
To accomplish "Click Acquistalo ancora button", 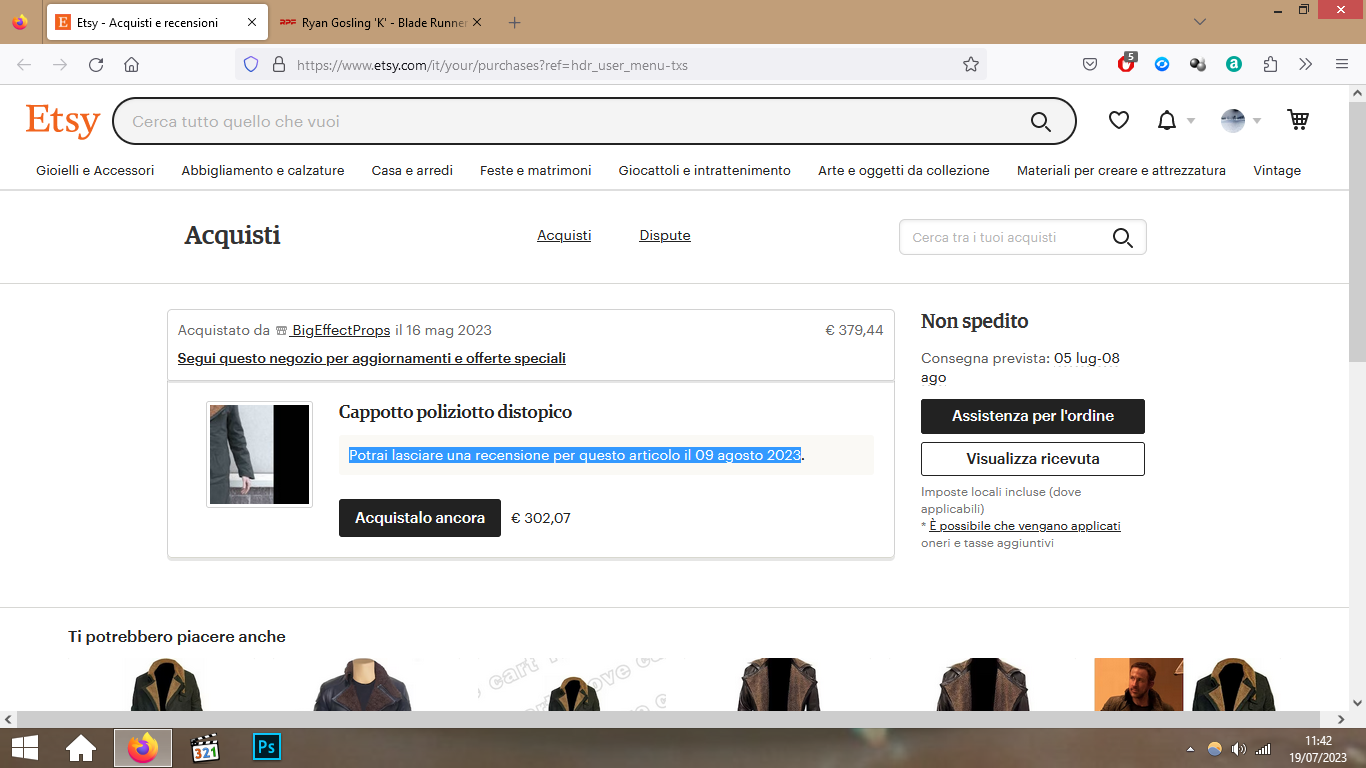I will (x=420, y=518).
